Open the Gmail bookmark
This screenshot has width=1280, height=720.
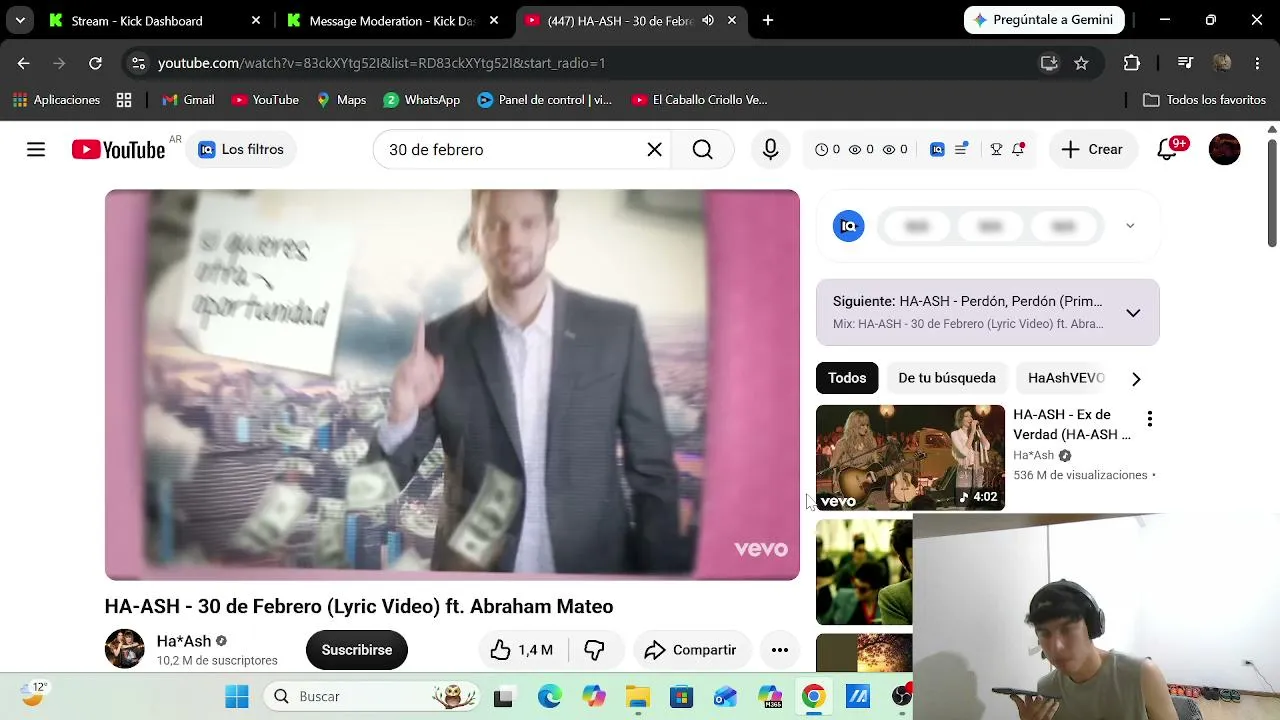tap(189, 100)
